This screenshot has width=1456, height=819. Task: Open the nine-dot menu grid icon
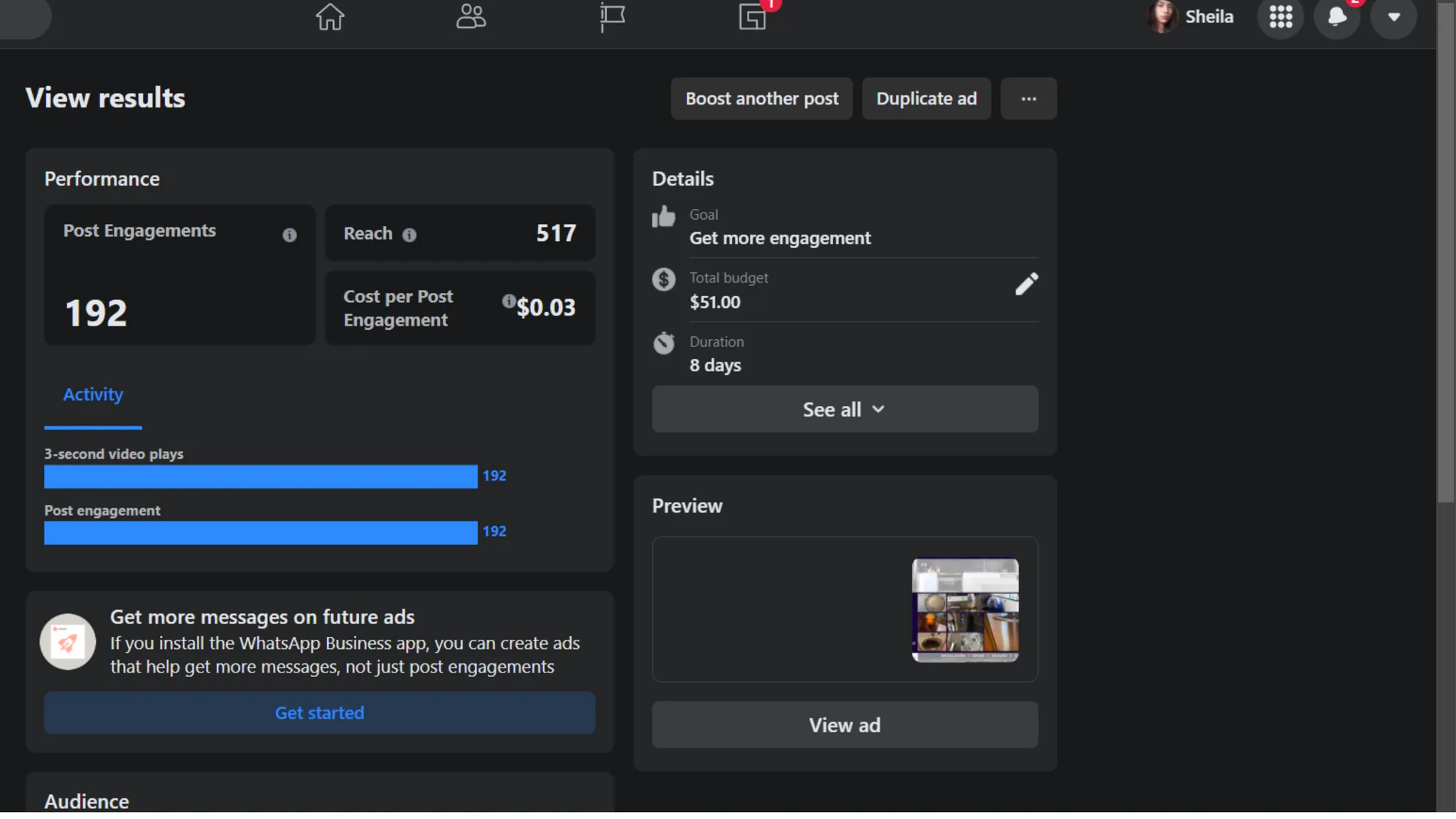pos(1280,17)
